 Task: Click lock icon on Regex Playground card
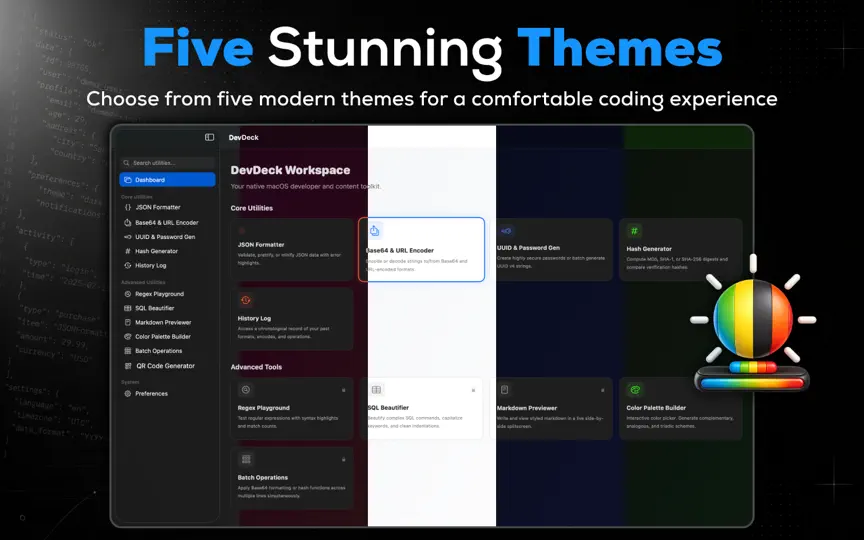click(343, 390)
